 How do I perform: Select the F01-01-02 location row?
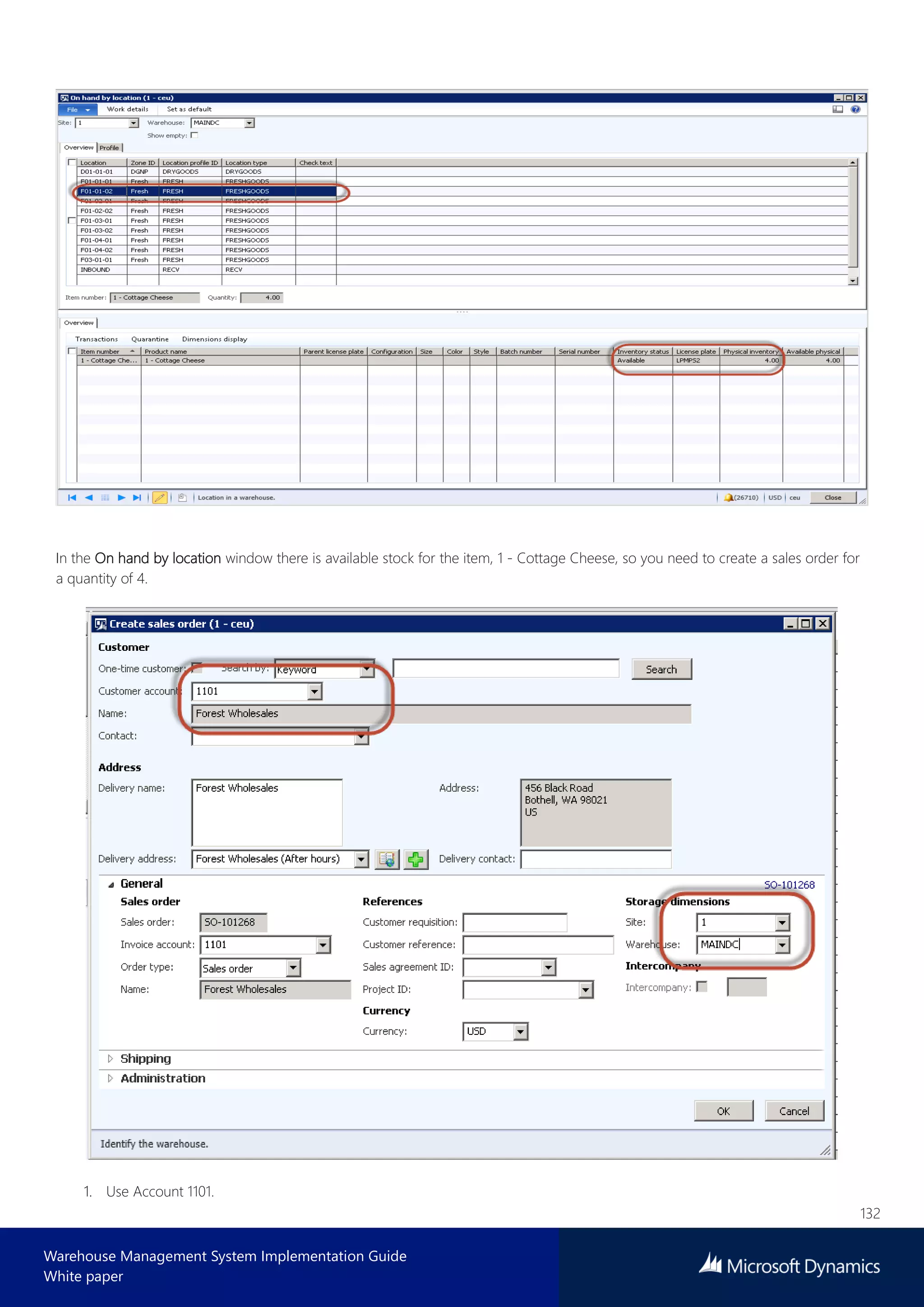207,191
